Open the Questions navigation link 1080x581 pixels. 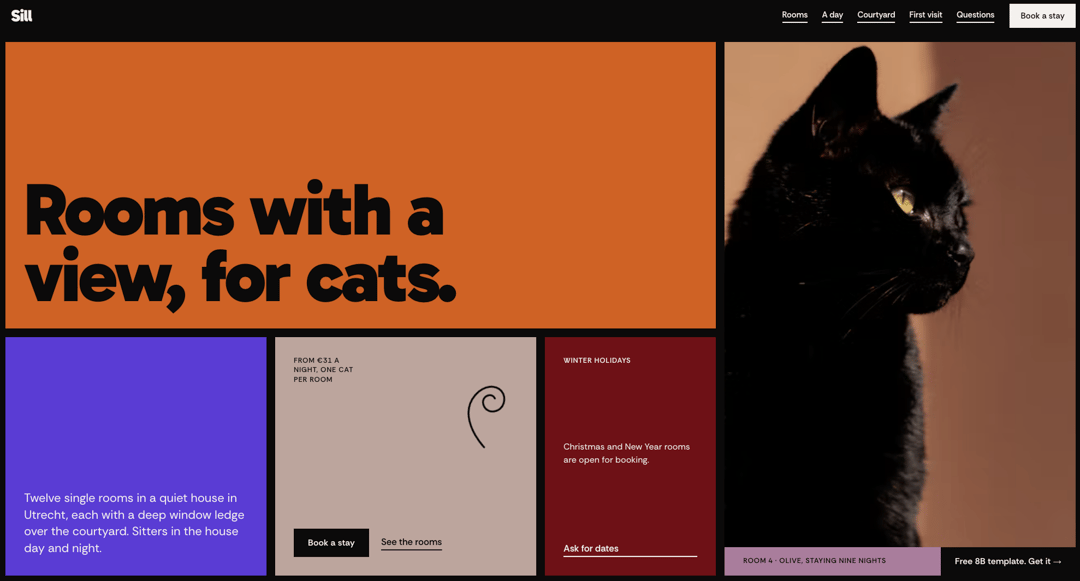[x=975, y=15]
